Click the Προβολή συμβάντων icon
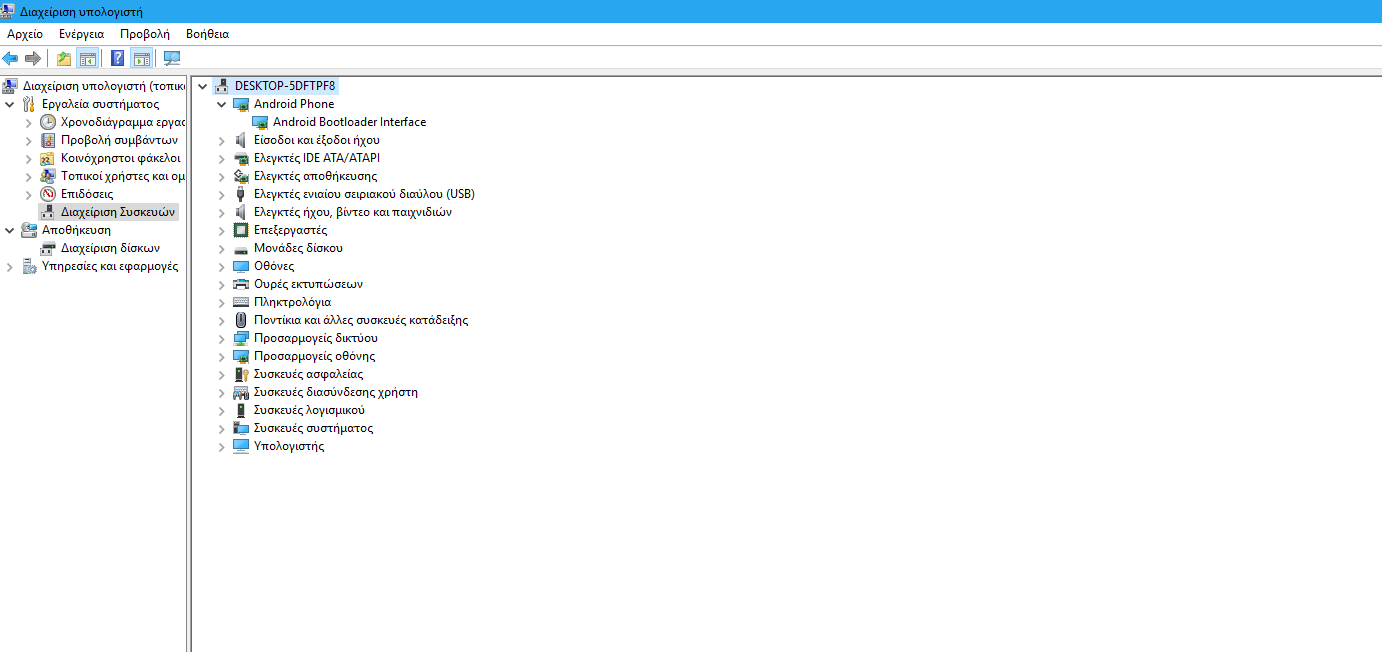This screenshot has width=1382, height=652. click(x=48, y=140)
